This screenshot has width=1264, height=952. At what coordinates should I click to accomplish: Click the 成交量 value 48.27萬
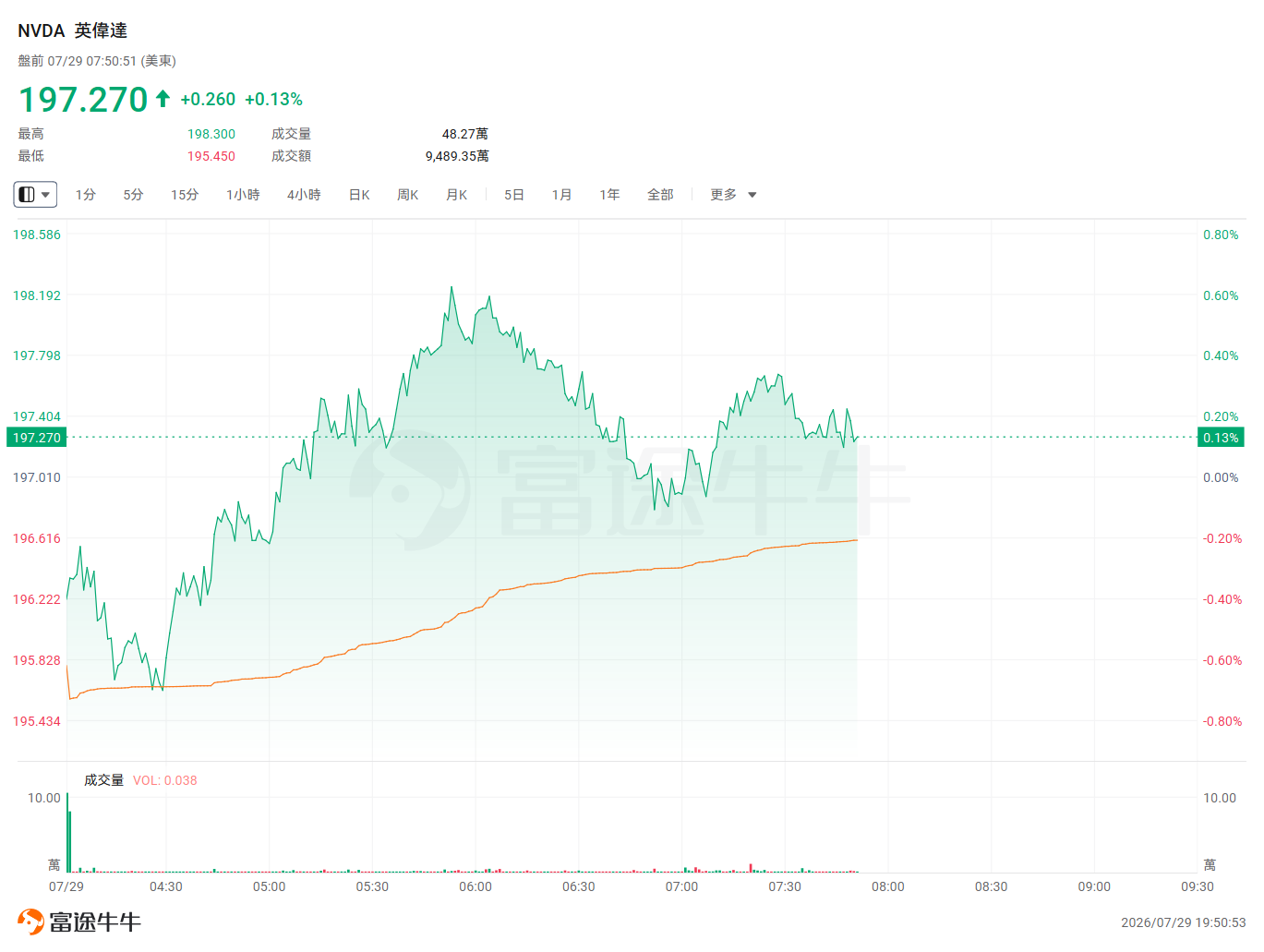click(465, 134)
